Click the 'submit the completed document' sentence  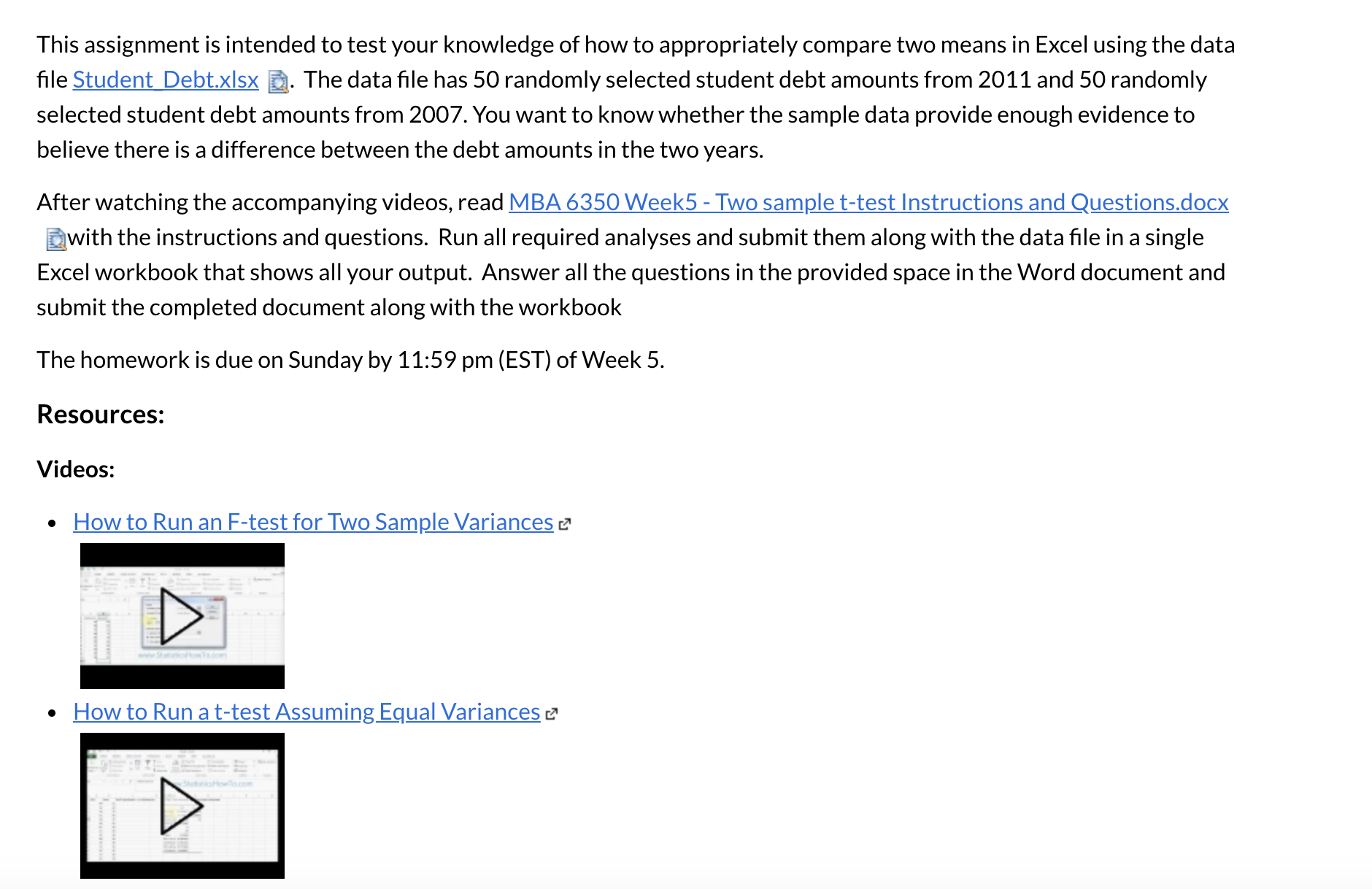(x=329, y=307)
